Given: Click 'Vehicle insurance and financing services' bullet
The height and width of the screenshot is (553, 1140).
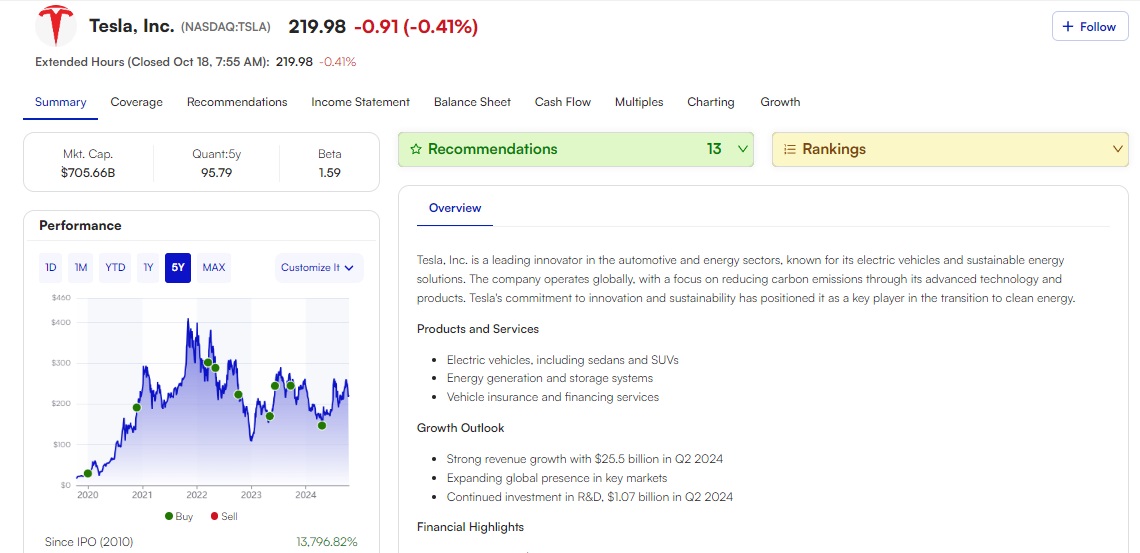Looking at the screenshot, I should (553, 397).
